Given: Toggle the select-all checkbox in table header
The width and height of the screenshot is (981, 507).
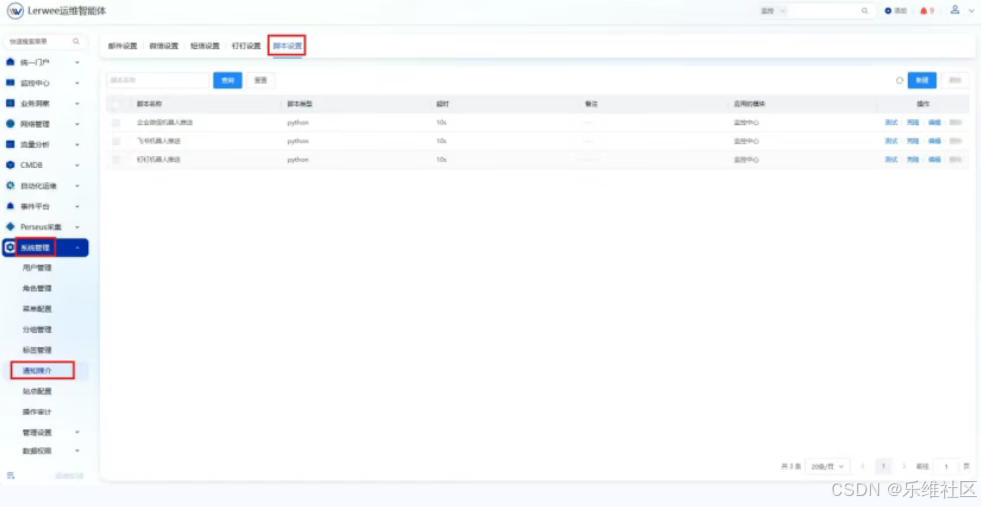Looking at the screenshot, I should pos(116,104).
